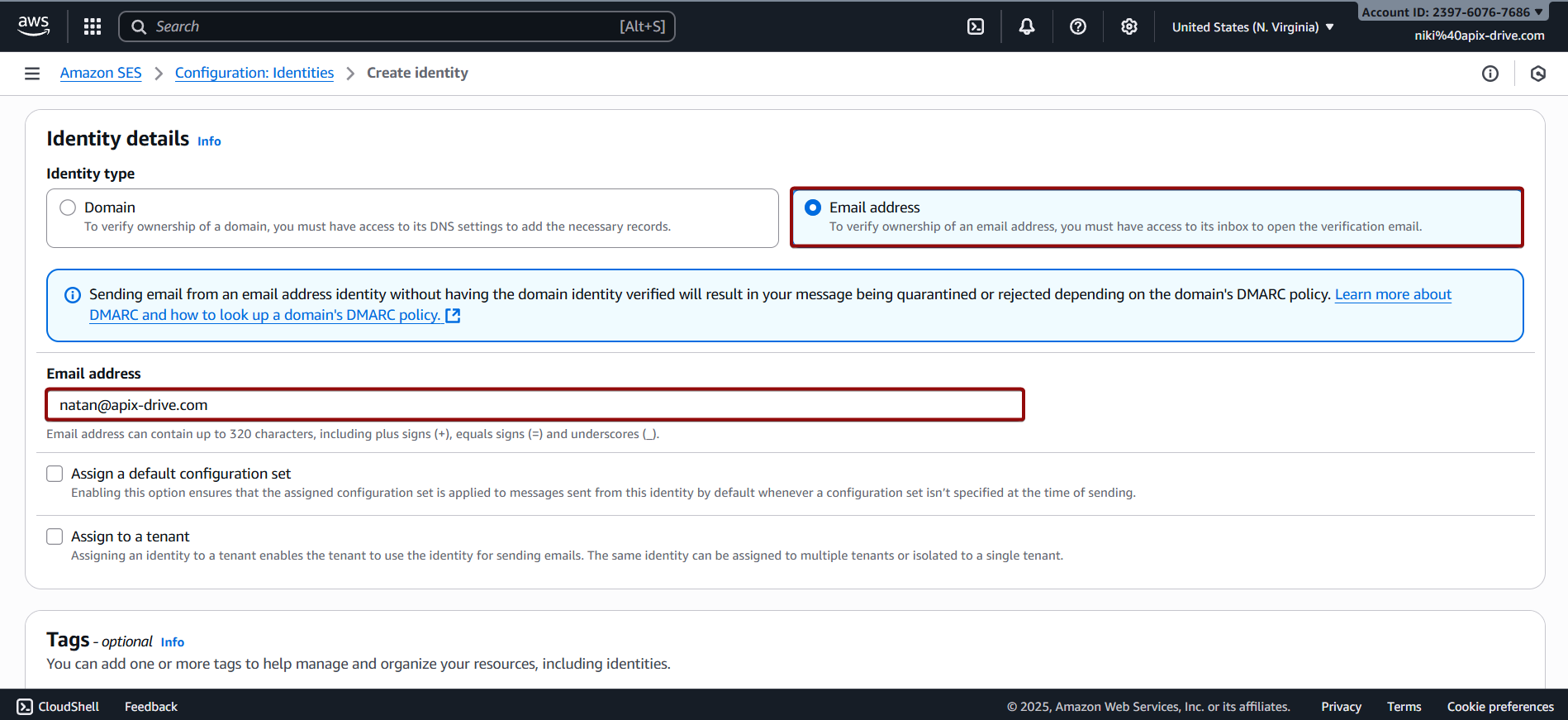Select the Domain identity type
This screenshot has width=1568, height=720.
click(68, 207)
